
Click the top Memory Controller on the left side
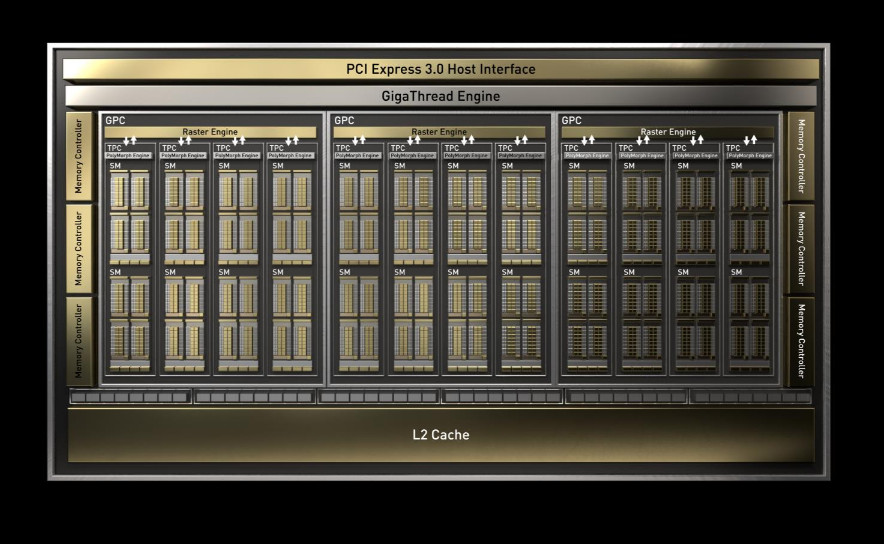point(79,156)
